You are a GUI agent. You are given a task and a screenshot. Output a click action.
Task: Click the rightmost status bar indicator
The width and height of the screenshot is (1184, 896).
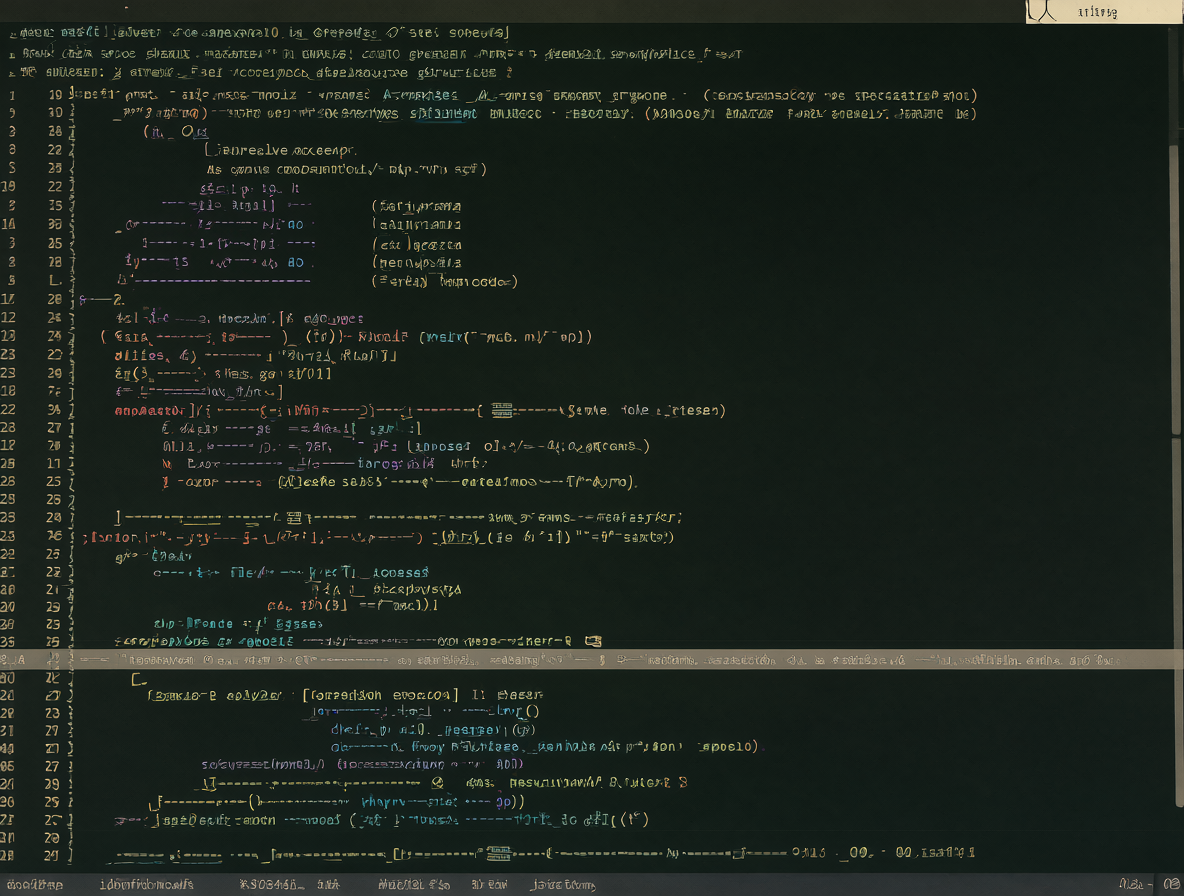[x=1171, y=884]
